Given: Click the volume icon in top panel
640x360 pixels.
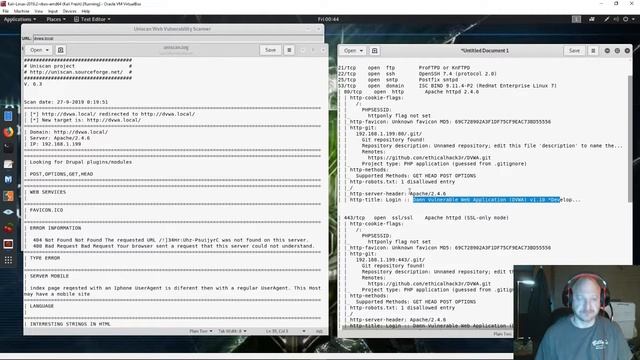Looking at the screenshot, I should pos(616,19).
